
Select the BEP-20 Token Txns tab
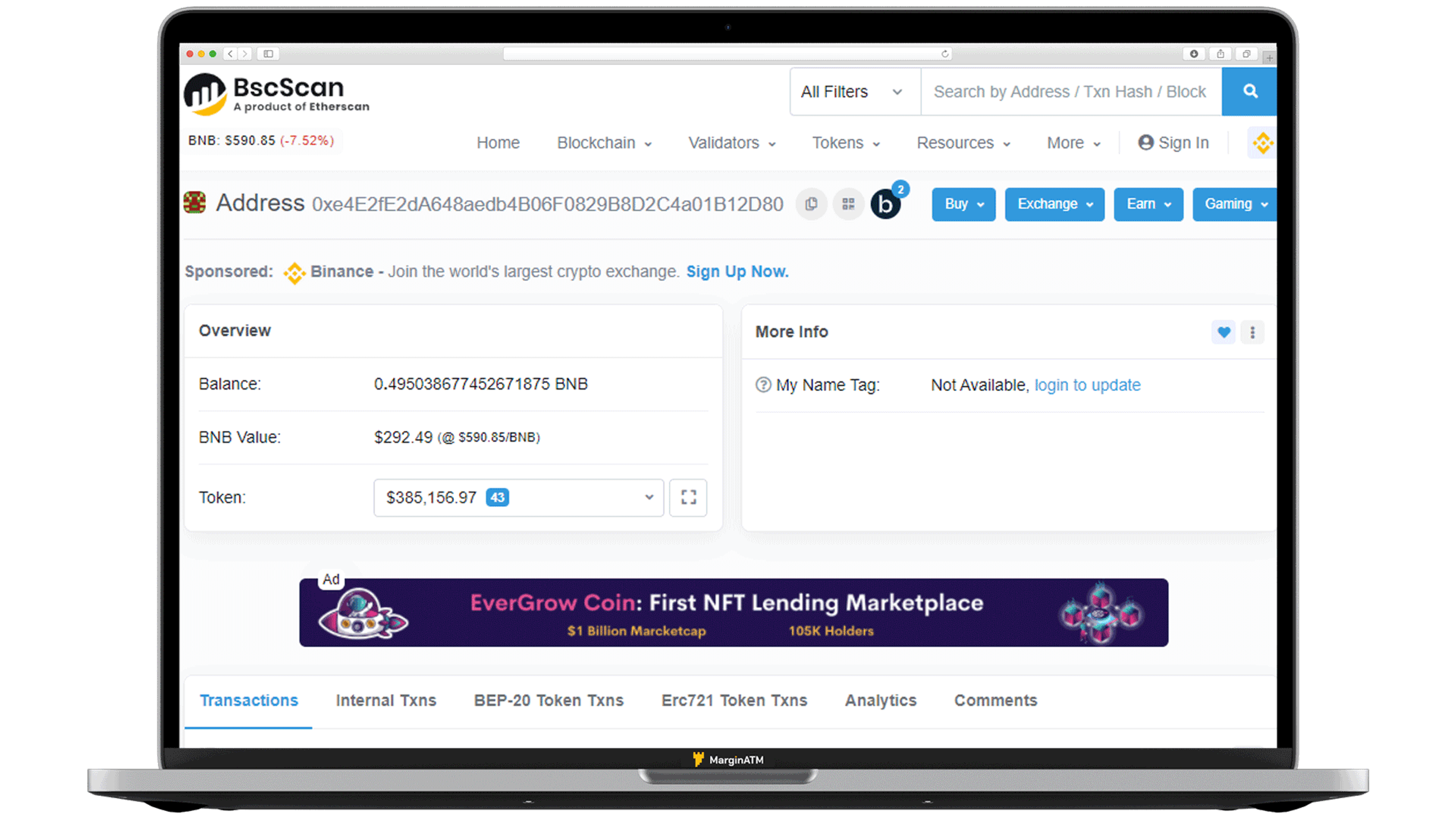click(548, 700)
